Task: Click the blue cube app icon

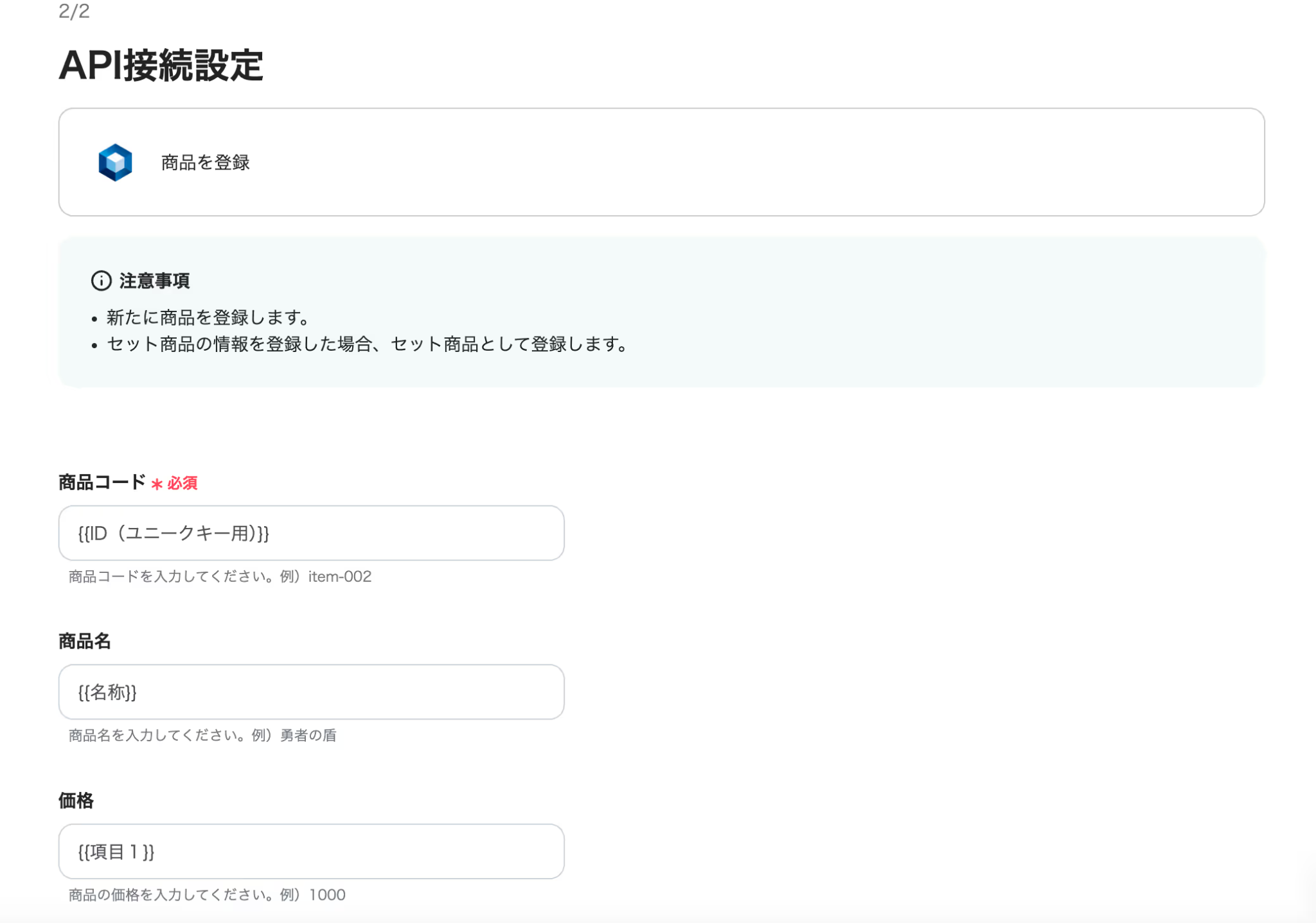Action: coord(115,162)
